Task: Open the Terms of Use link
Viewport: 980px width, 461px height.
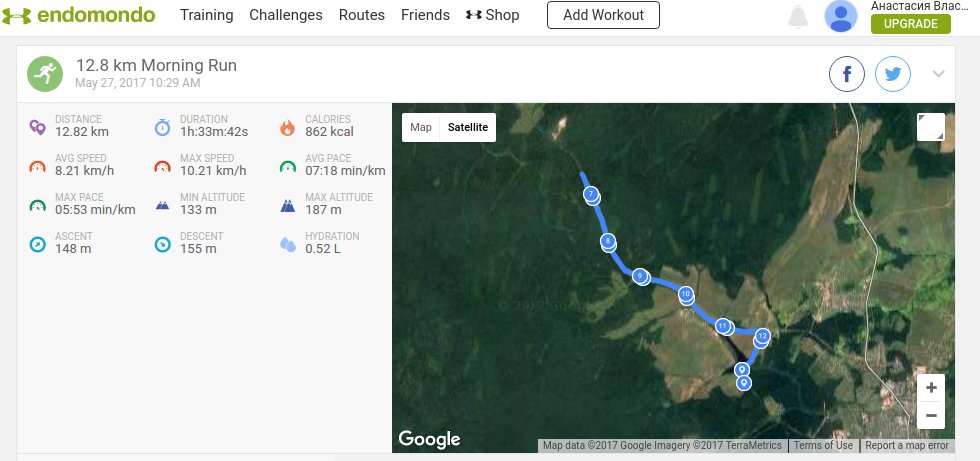Action: (x=823, y=446)
